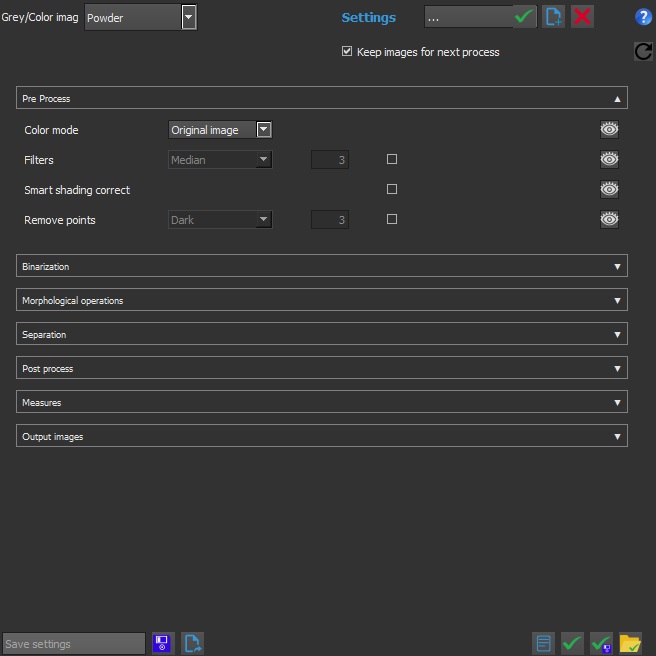Viewport: 656px width, 656px height.
Task: Click the blue floppy disk save icon
Action: click(161, 643)
